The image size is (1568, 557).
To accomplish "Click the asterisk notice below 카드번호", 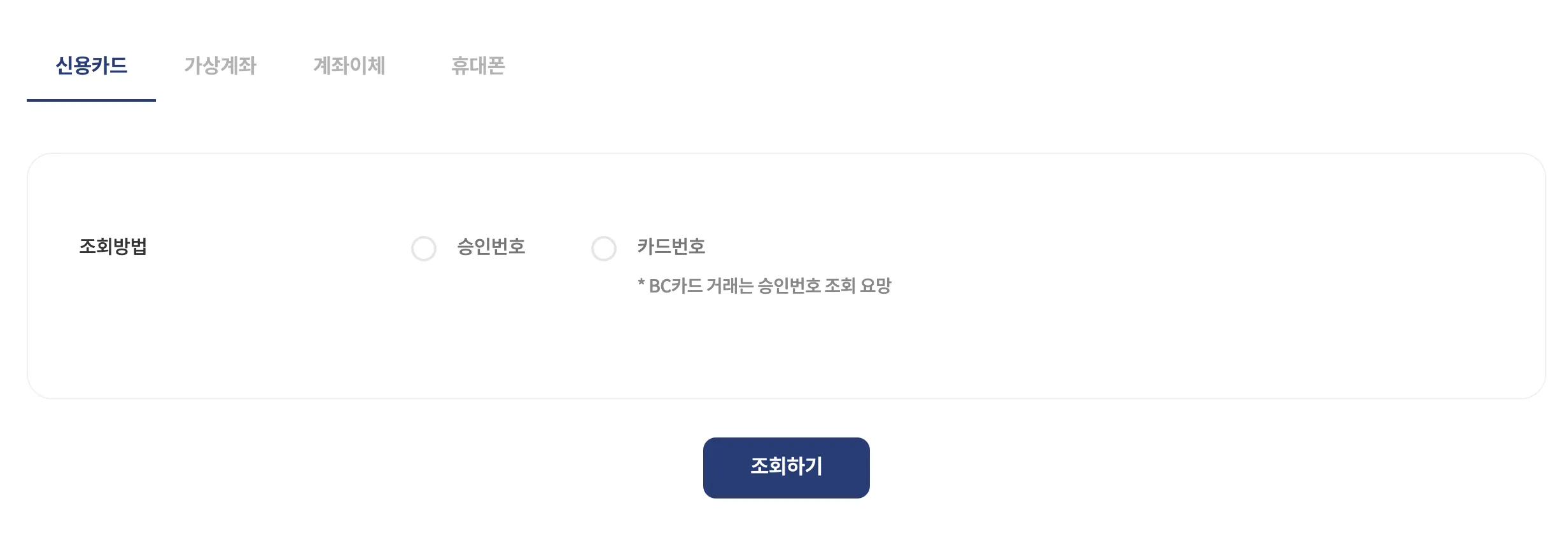I will [x=764, y=286].
